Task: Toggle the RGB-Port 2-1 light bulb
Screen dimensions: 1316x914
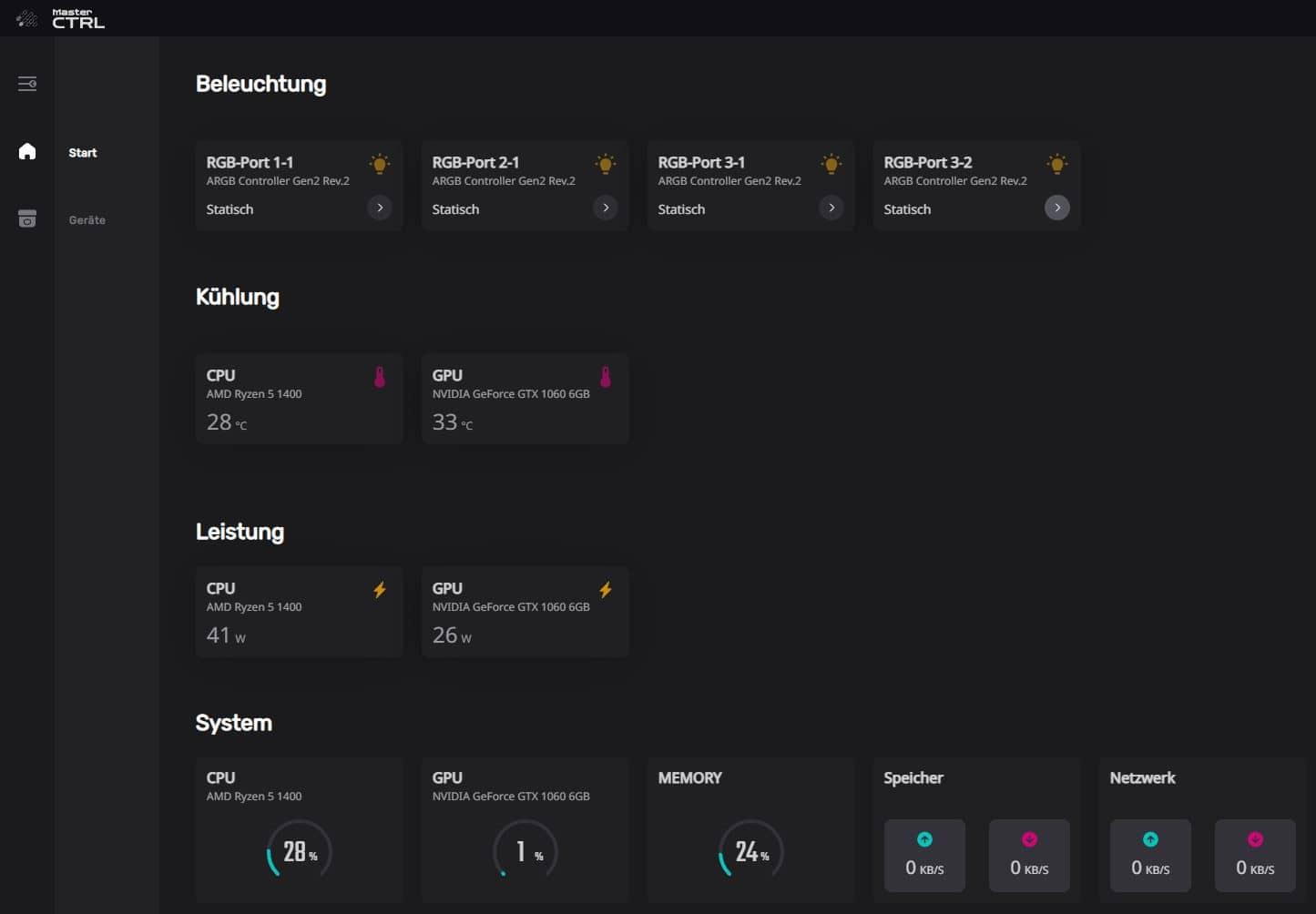Action: click(x=606, y=164)
